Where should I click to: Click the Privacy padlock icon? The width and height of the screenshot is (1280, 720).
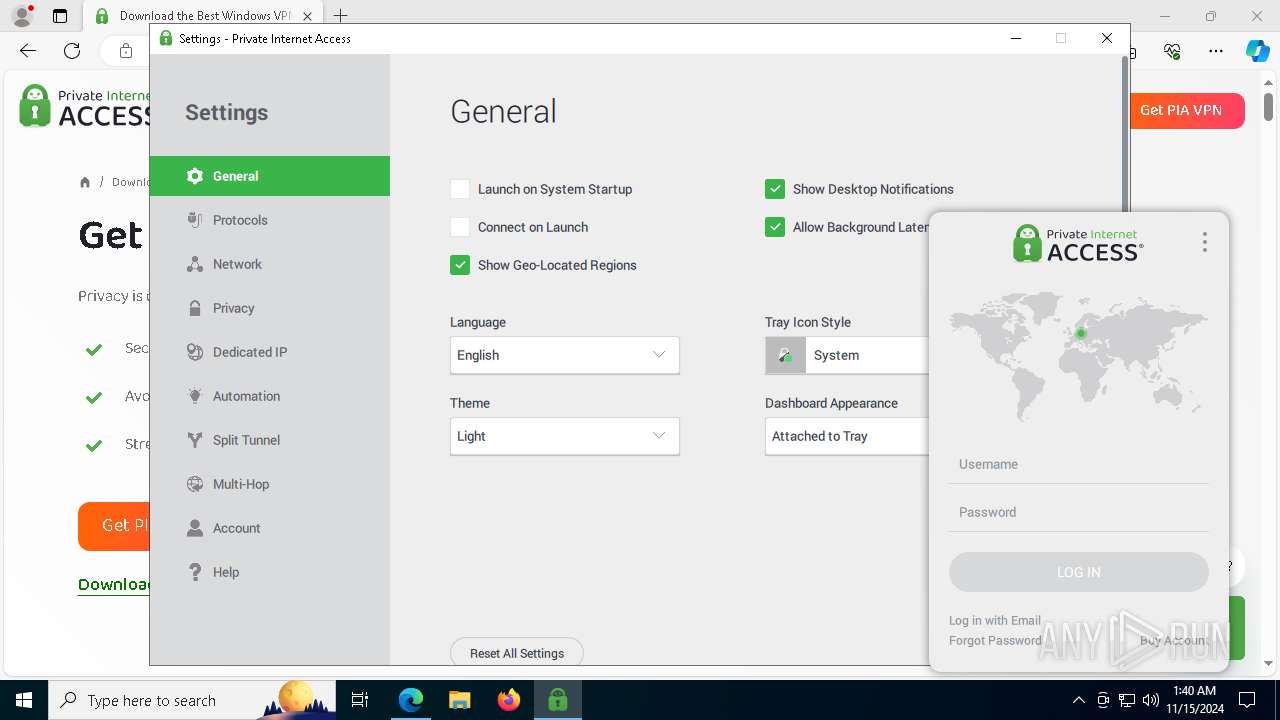195,308
